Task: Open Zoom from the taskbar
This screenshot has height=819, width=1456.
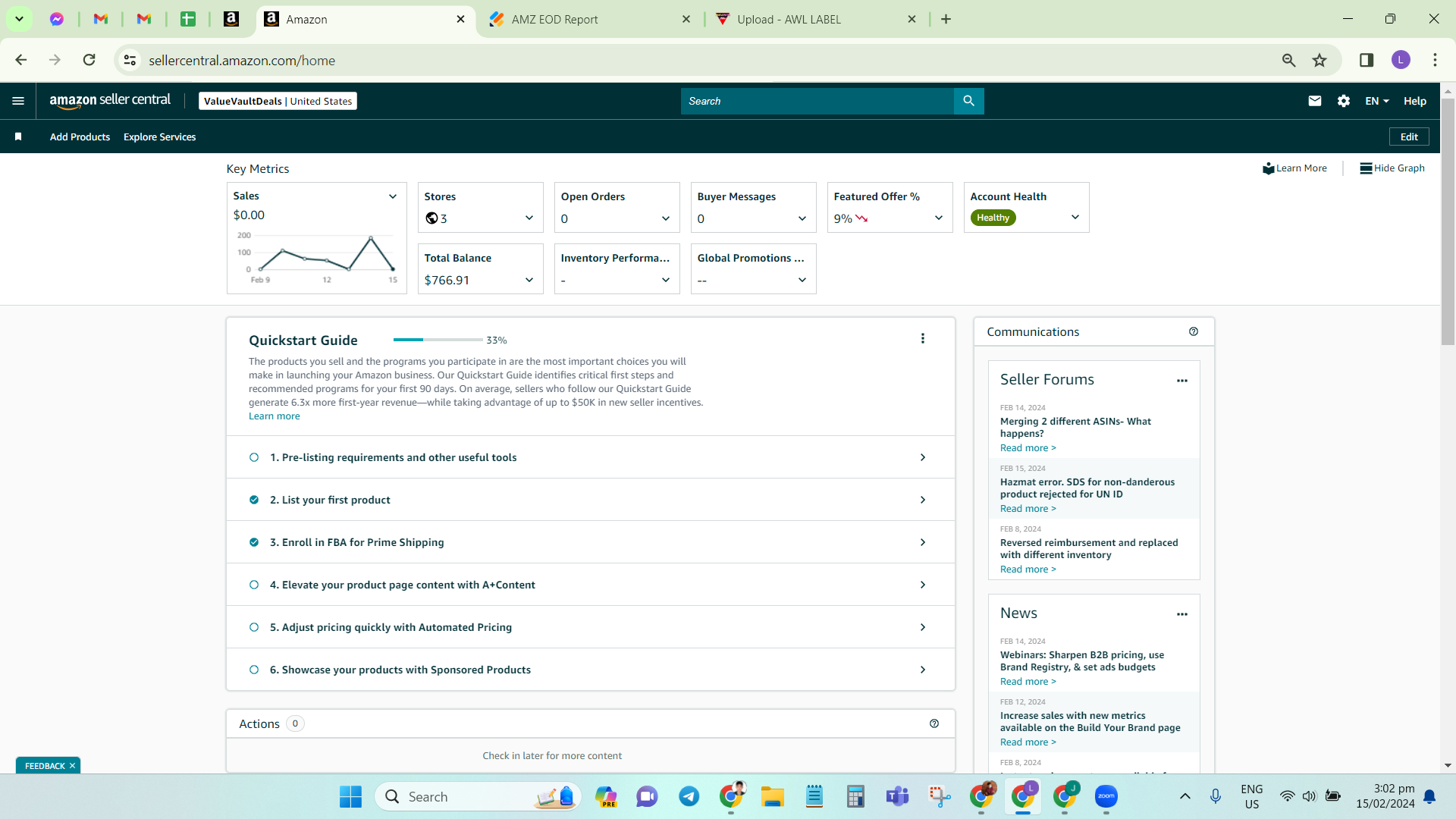Action: pyautogui.click(x=1106, y=796)
